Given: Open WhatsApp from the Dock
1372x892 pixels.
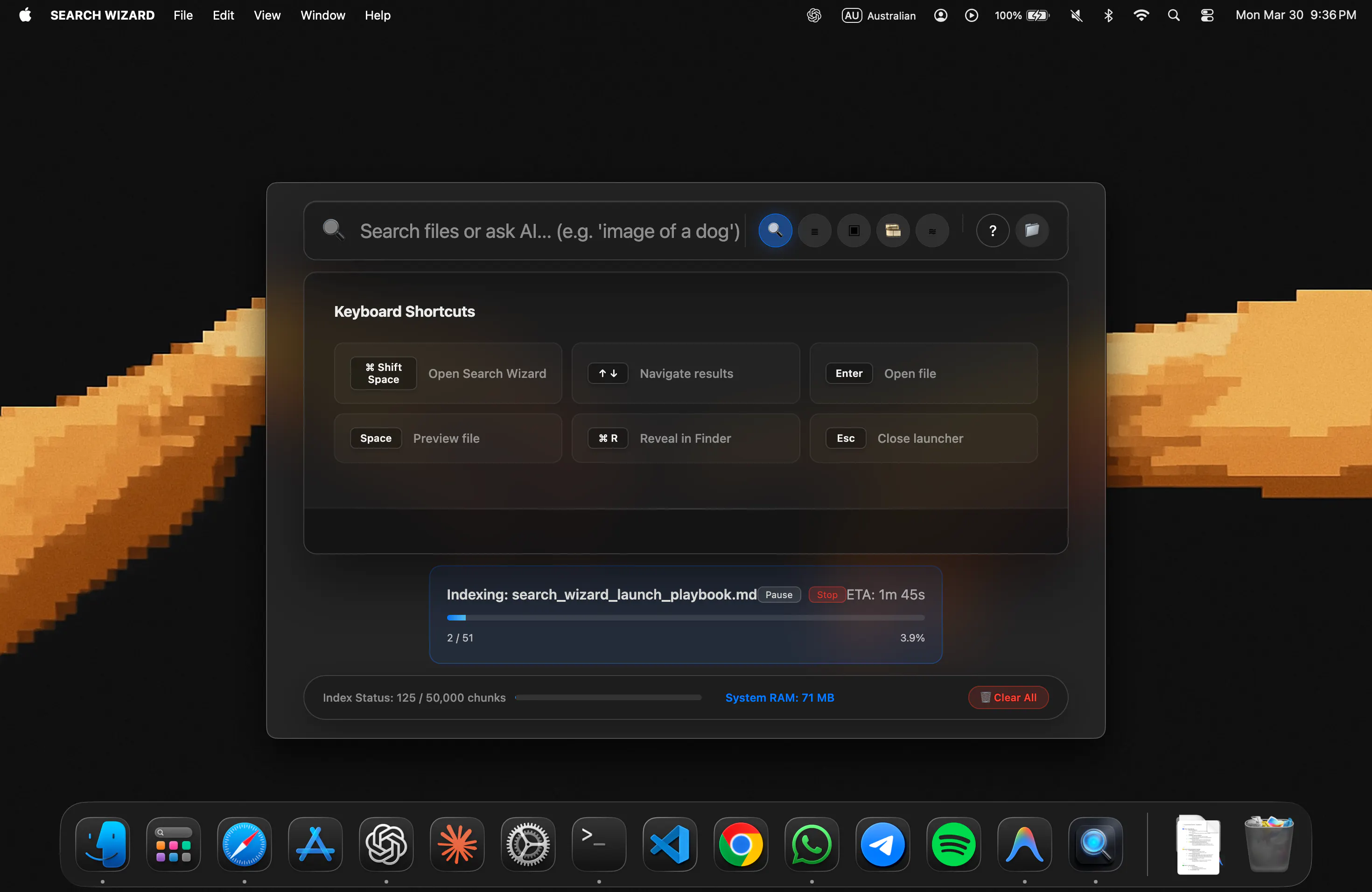Looking at the screenshot, I should coord(812,844).
